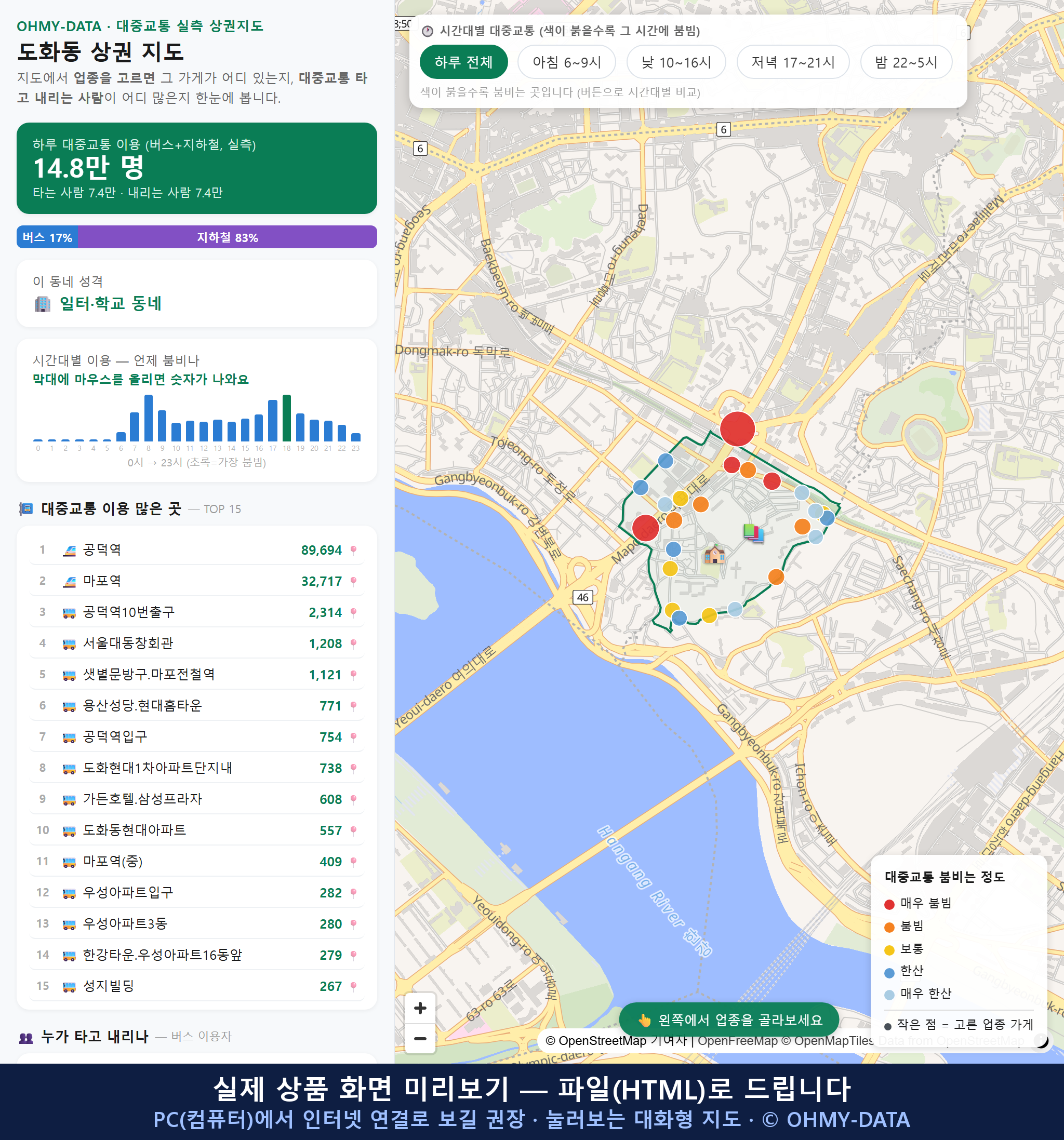The image size is (1064, 1140).
Task: Select the 공덕역10번출구 list row name
Action: [x=128, y=612]
